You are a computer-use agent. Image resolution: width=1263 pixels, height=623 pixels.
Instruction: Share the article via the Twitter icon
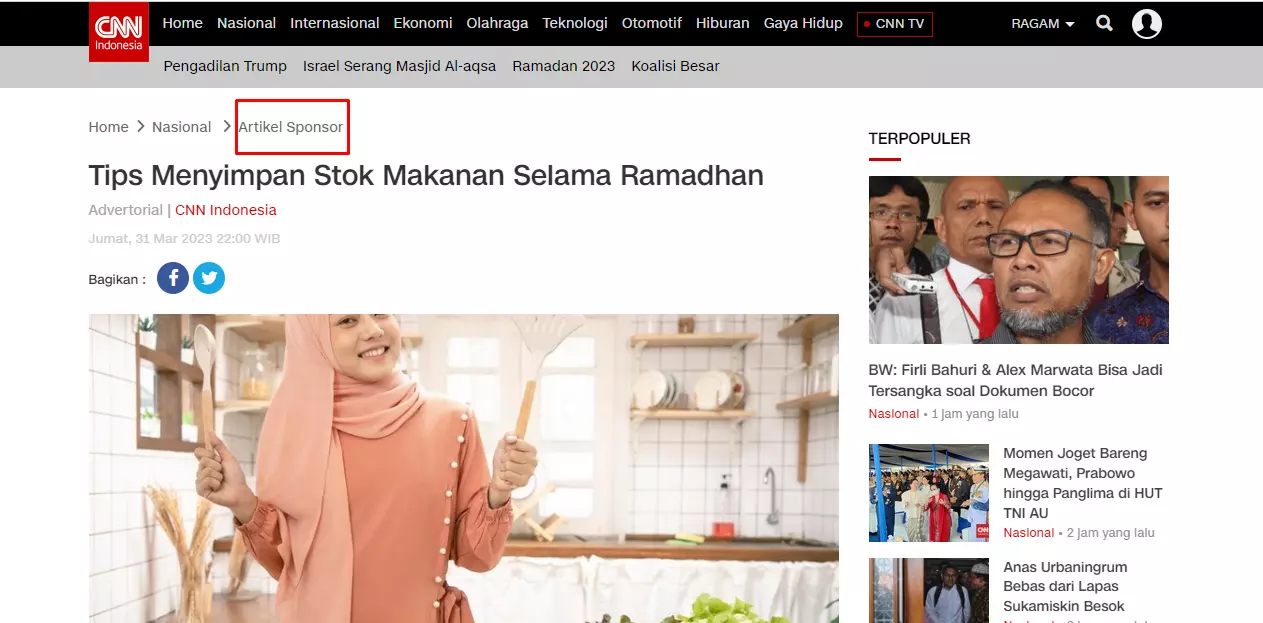(209, 278)
